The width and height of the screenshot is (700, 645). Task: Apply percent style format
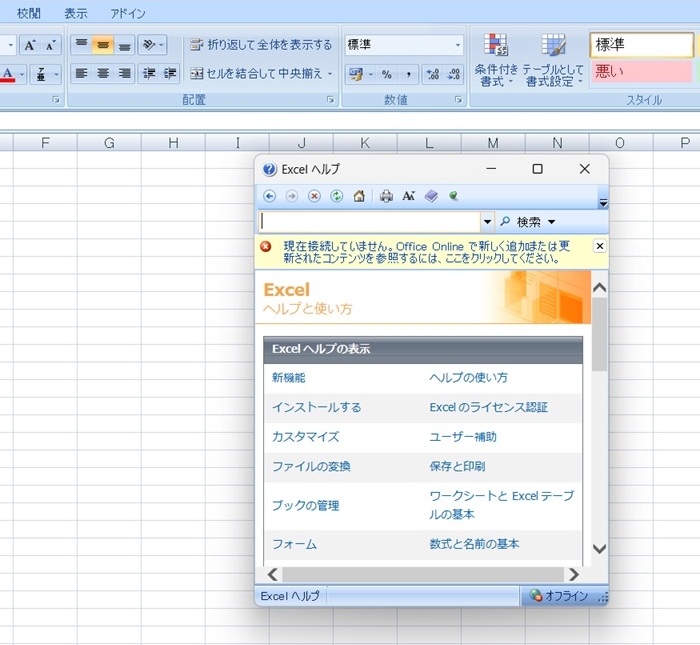click(387, 74)
